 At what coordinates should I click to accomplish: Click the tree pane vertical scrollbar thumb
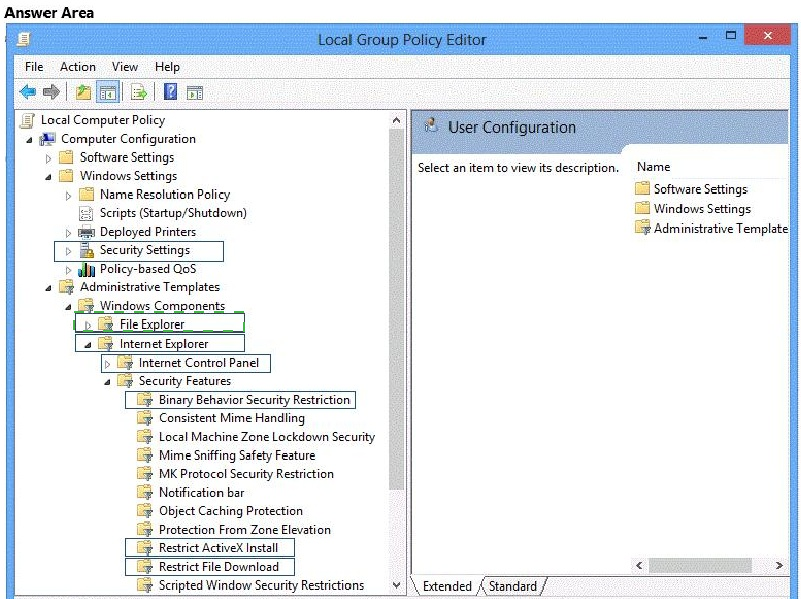tap(396, 309)
